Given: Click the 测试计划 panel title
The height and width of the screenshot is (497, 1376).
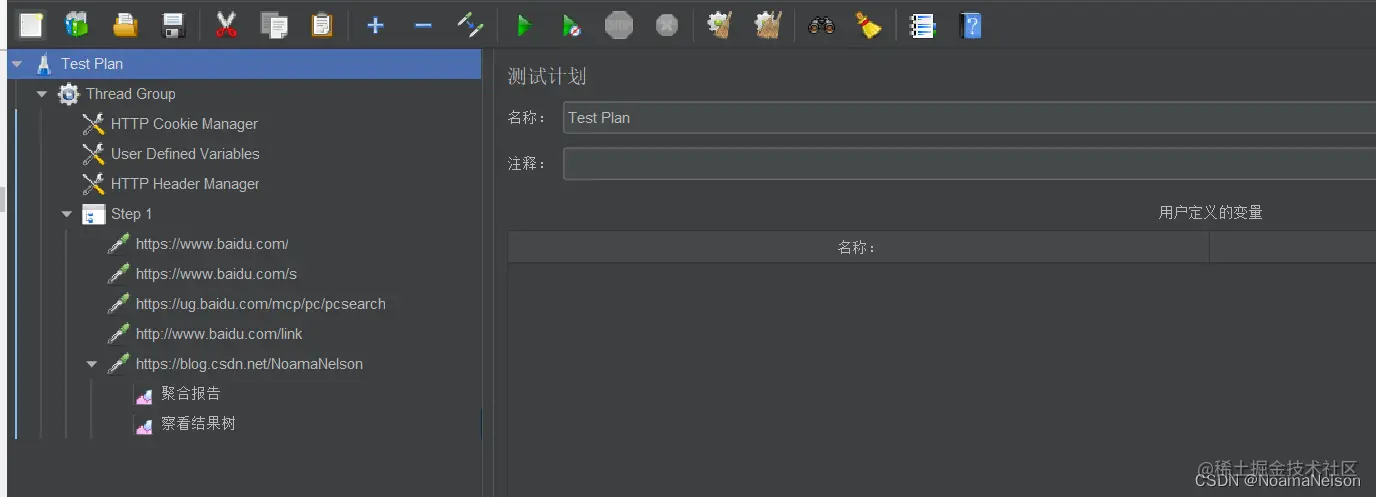Looking at the screenshot, I should pyautogui.click(x=546, y=76).
